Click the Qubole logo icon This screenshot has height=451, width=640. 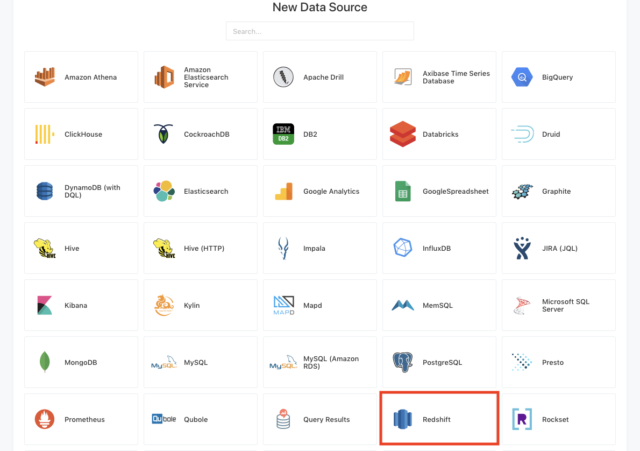[x=164, y=419]
